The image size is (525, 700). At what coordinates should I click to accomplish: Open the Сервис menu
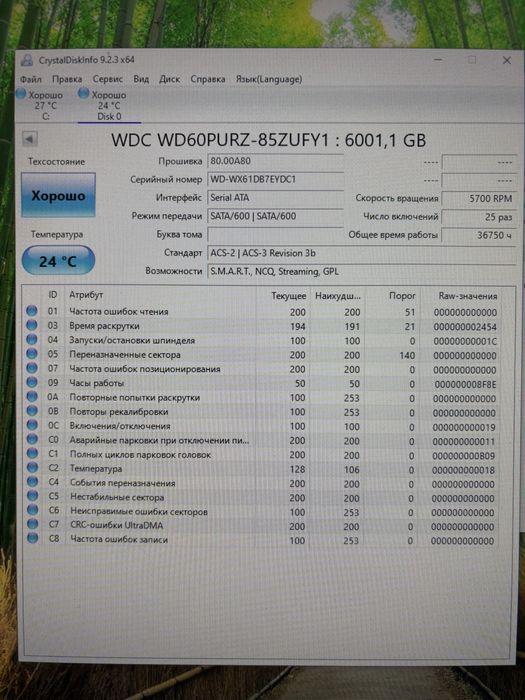tap(108, 79)
